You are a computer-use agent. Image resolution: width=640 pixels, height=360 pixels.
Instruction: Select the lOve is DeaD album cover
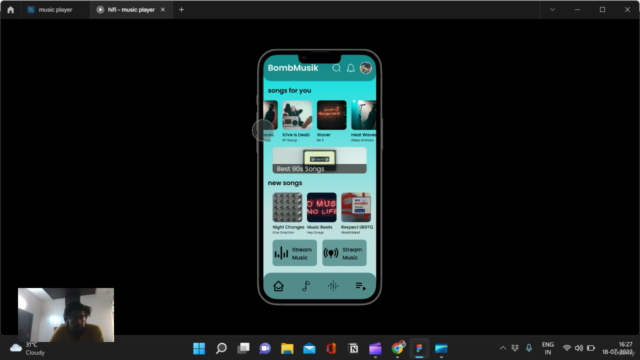coord(297,115)
